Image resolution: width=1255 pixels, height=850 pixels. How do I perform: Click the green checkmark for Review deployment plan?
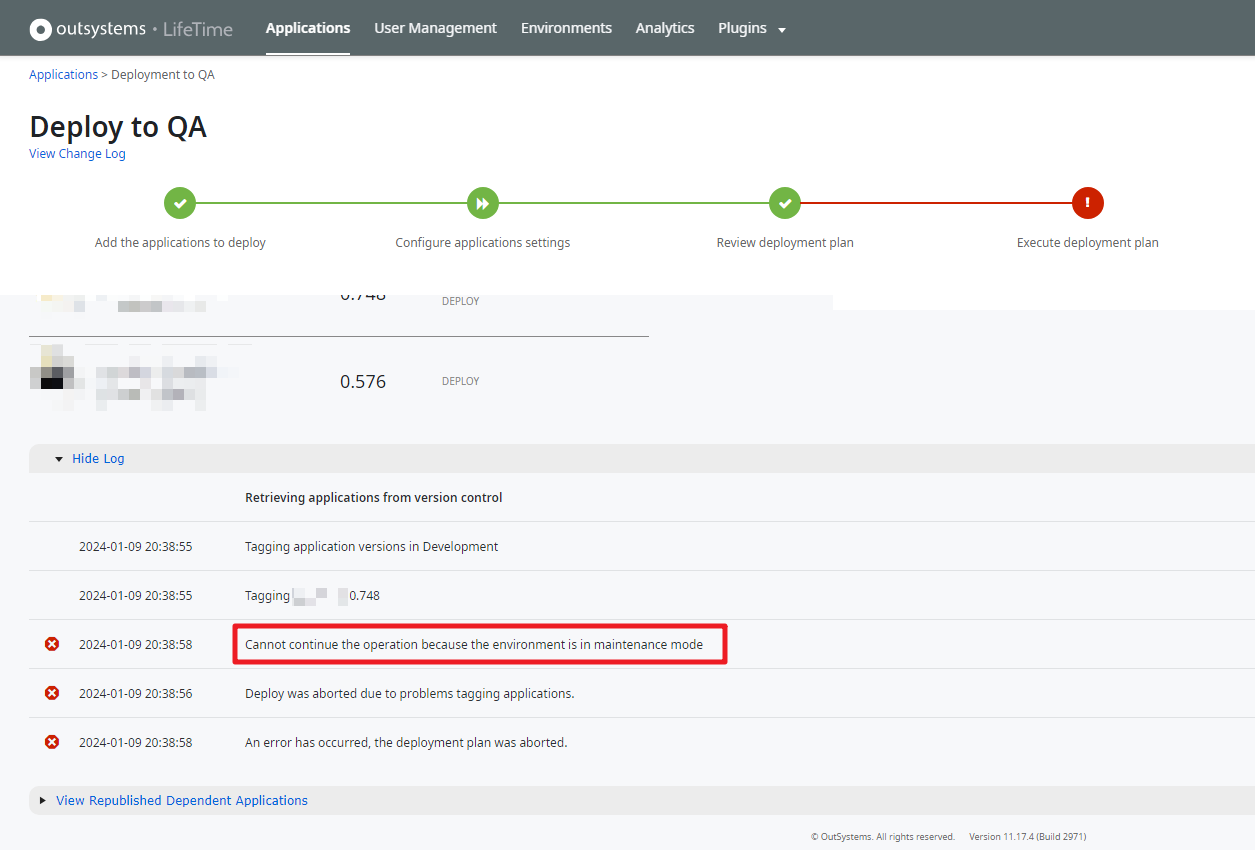785,203
